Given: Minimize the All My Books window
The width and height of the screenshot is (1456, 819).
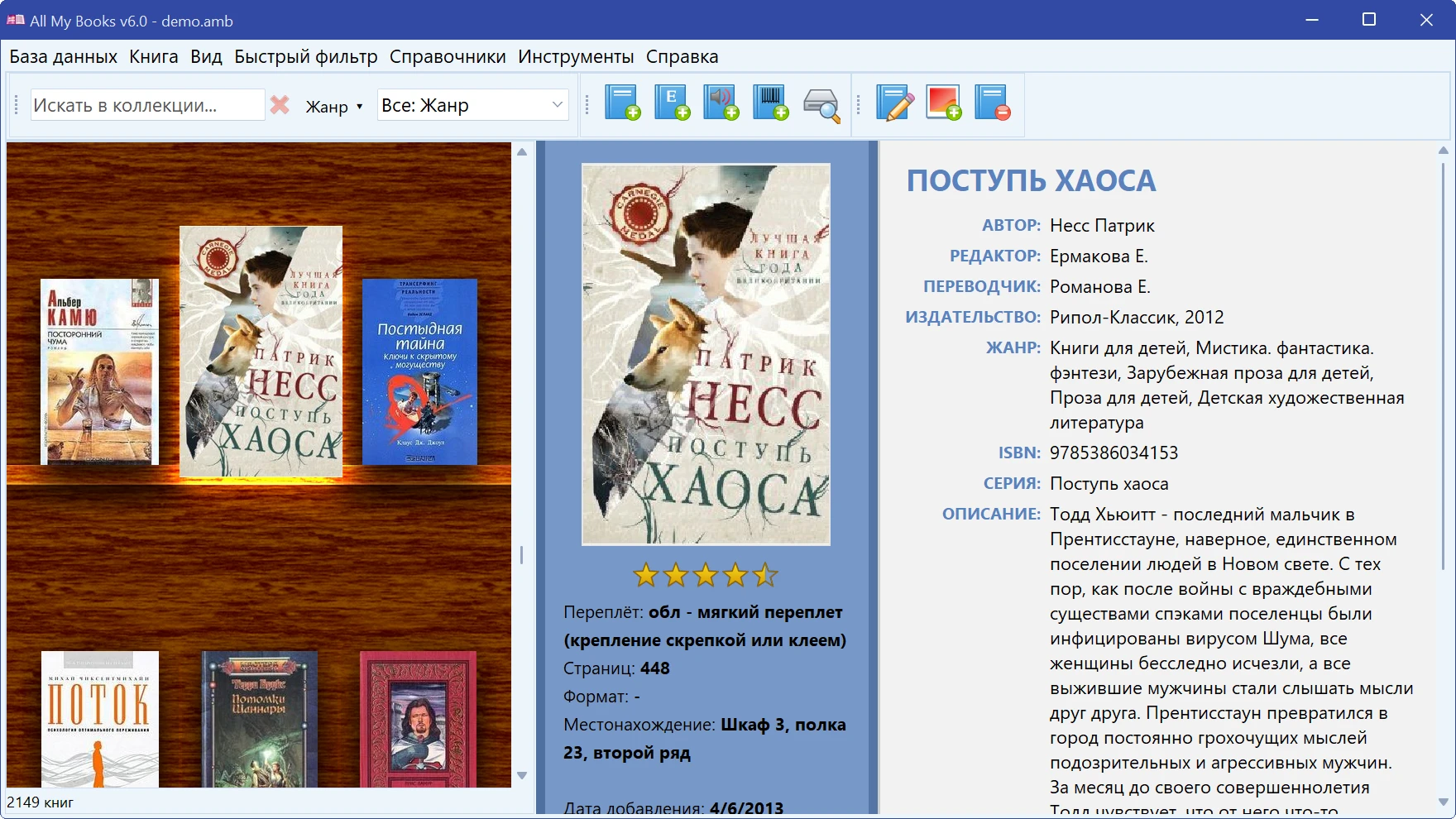Looking at the screenshot, I should click(x=1312, y=20).
